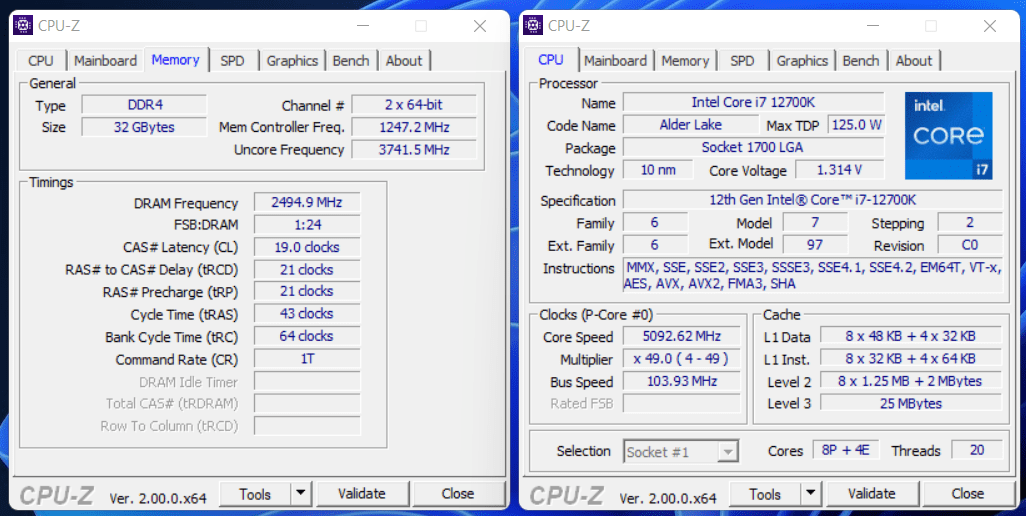Open Bench tab in left window

pyautogui.click(x=351, y=61)
